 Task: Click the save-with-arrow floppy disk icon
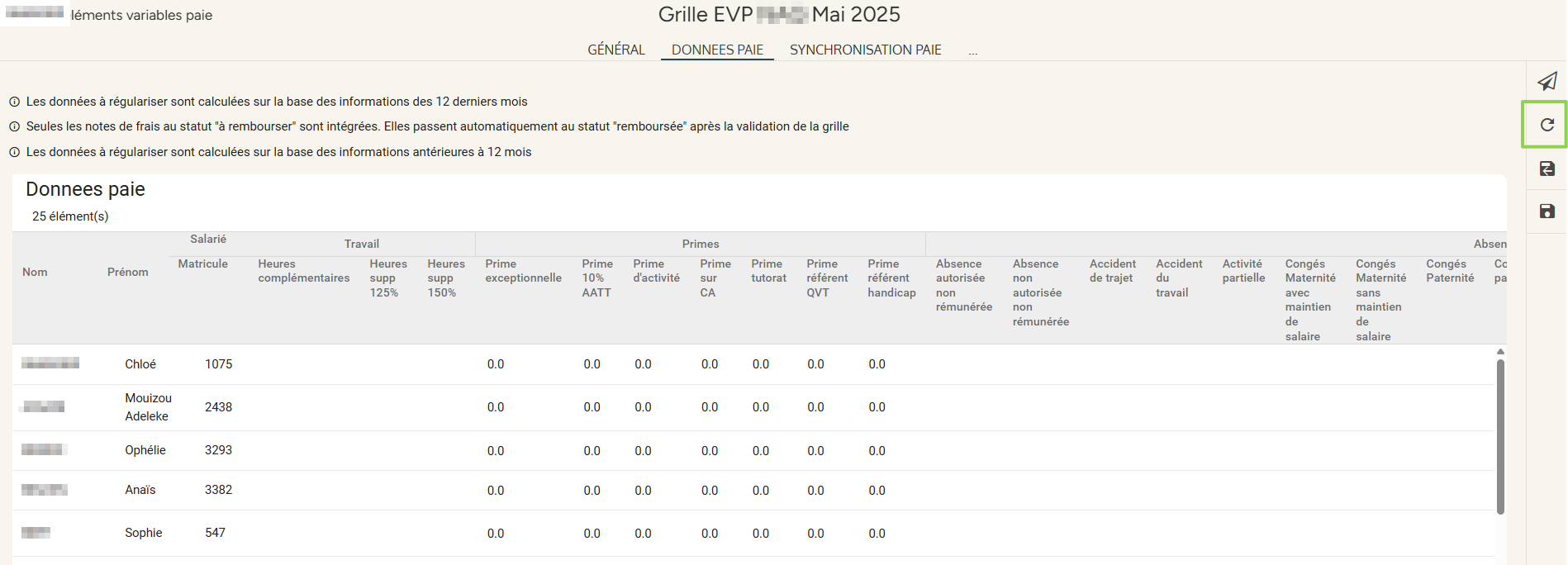click(1547, 169)
